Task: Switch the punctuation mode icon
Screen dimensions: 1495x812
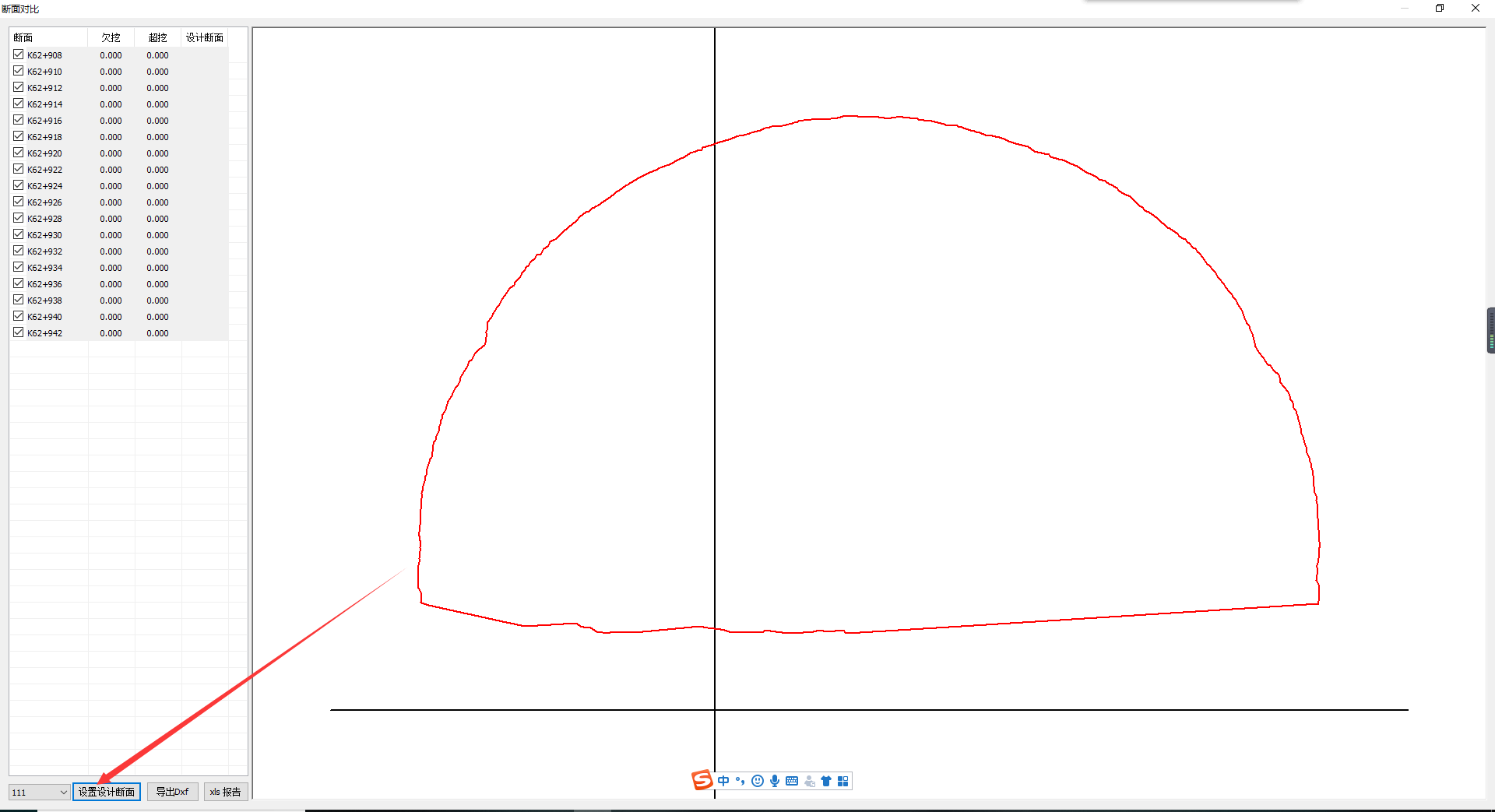Action: coord(740,781)
